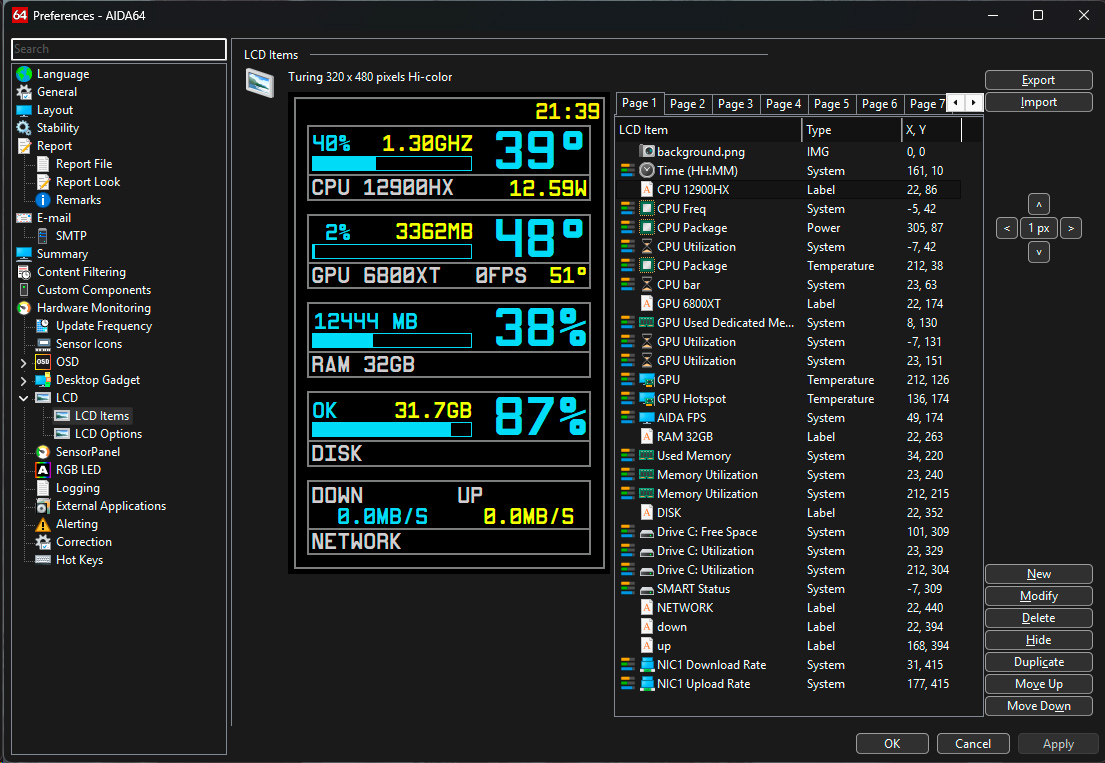Screen dimensions: 1105x763
Task: Click the SensorPanel icon in sidebar
Action: [x=43, y=452]
